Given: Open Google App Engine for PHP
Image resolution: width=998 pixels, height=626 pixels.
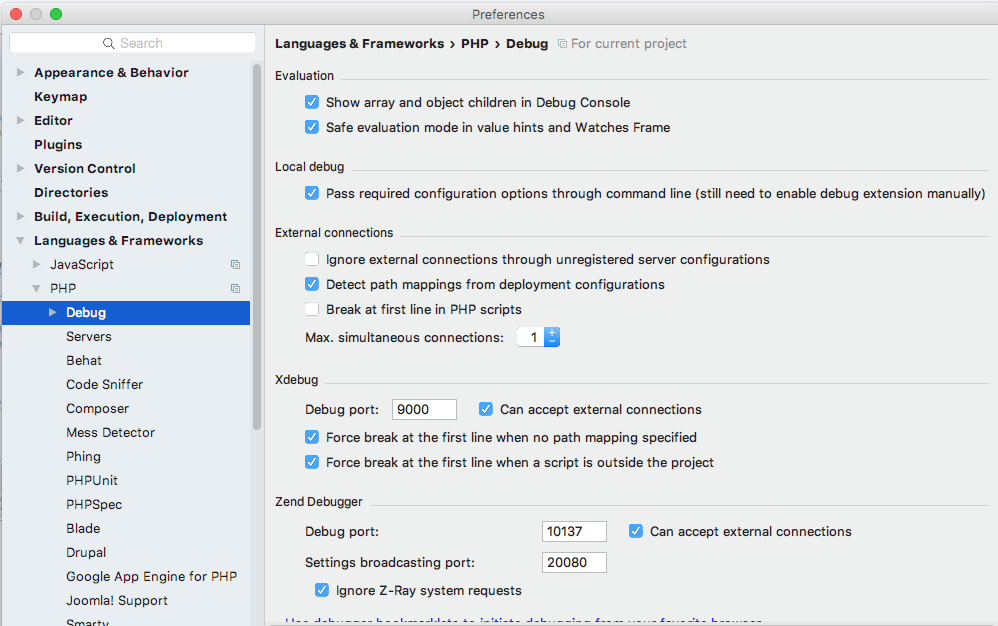Looking at the screenshot, I should click(x=151, y=576).
